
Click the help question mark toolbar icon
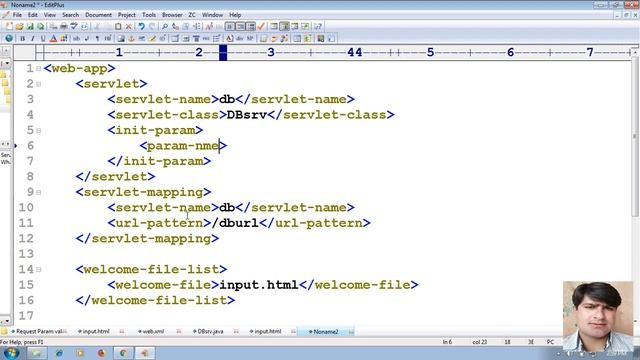[x=318, y=27]
